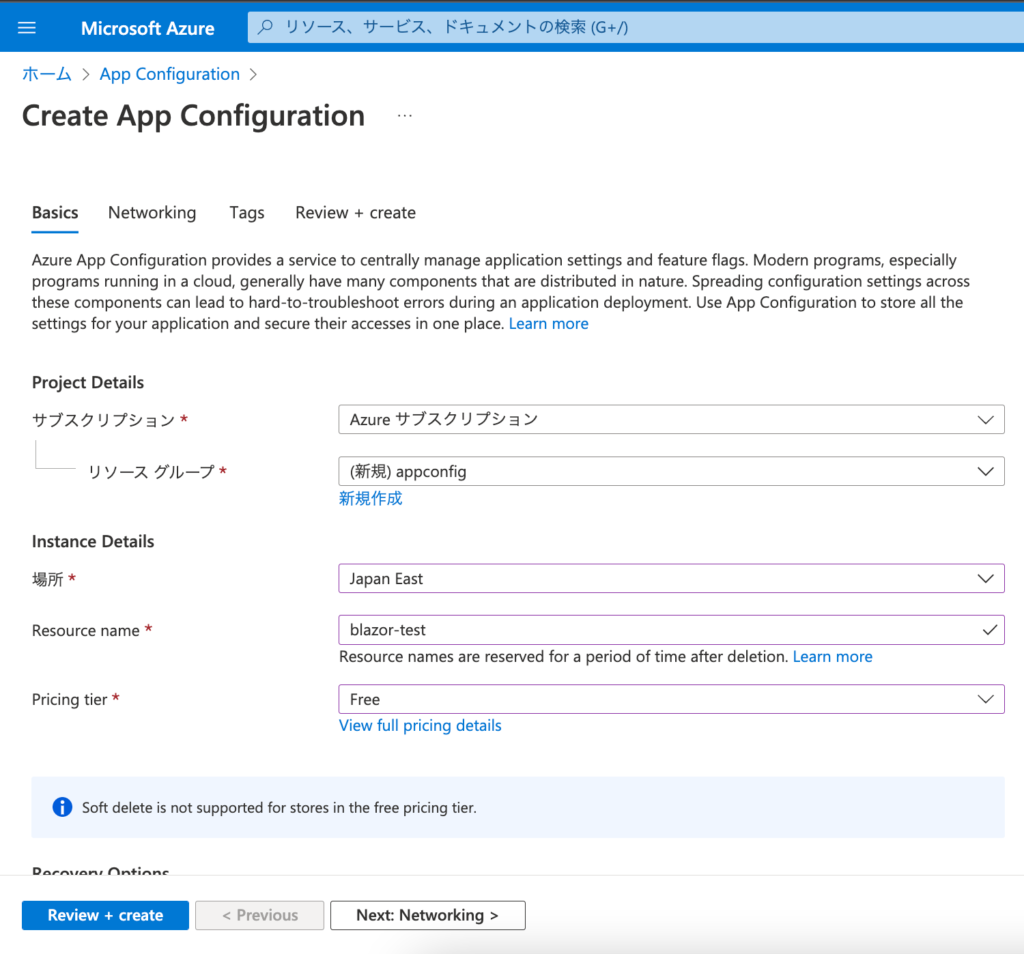Select the Review + create tab
The height and width of the screenshot is (954, 1024).
click(x=355, y=212)
